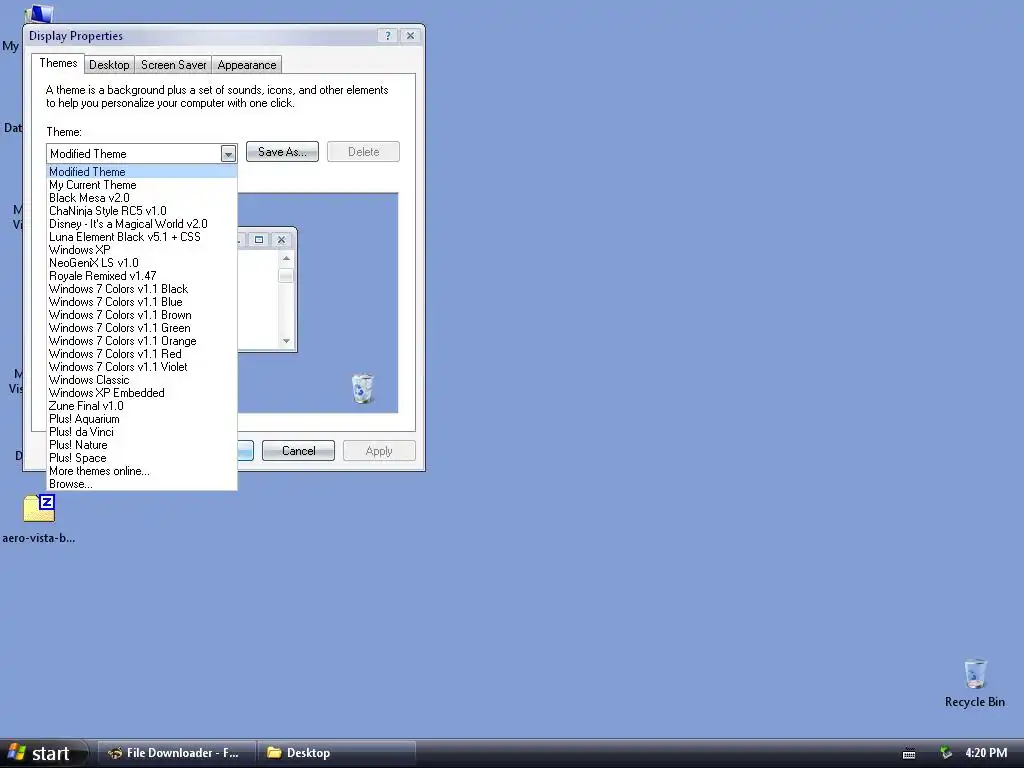
Task: Click the preview window's scrollbar down arrow
Action: tap(286, 341)
